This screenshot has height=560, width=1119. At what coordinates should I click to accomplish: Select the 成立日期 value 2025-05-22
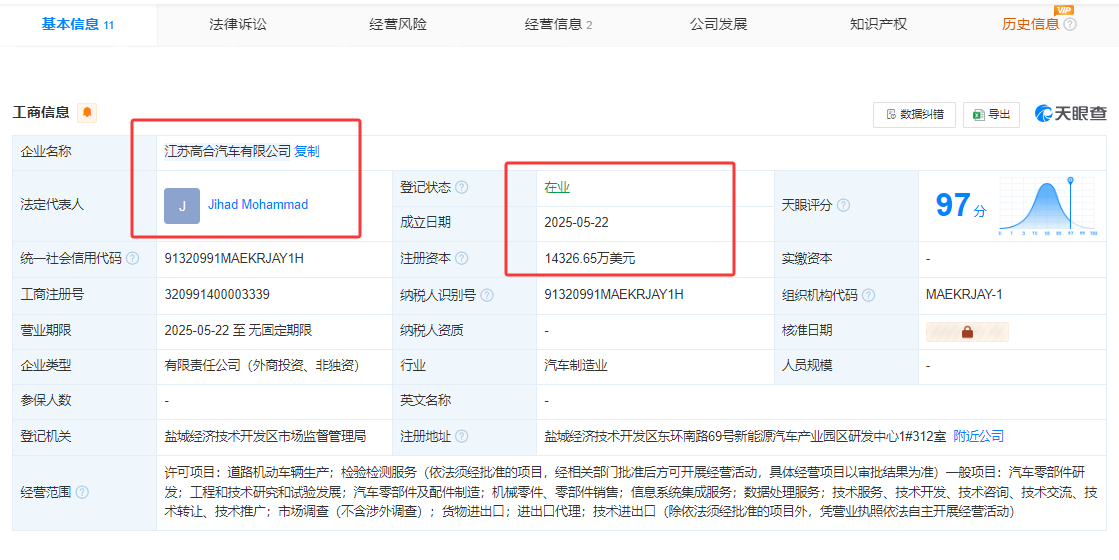[x=576, y=223]
